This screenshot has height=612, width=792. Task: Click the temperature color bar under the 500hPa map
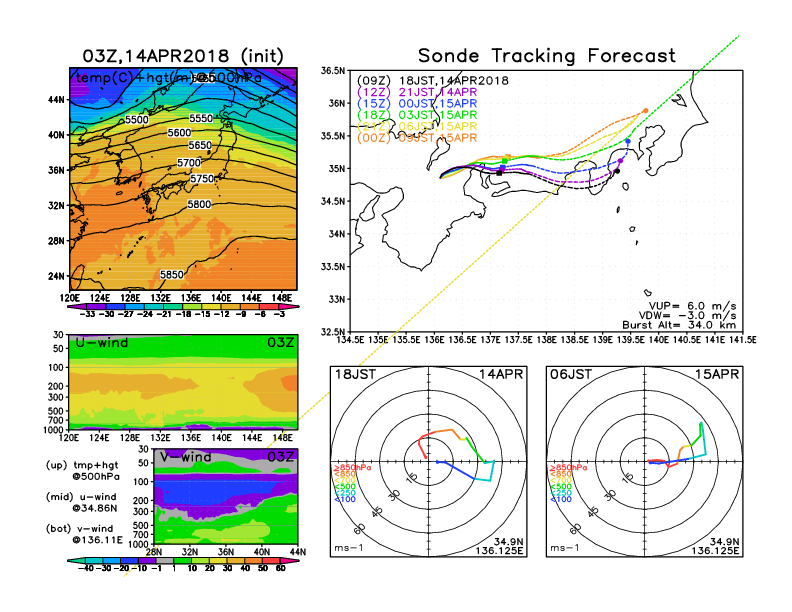[182, 309]
